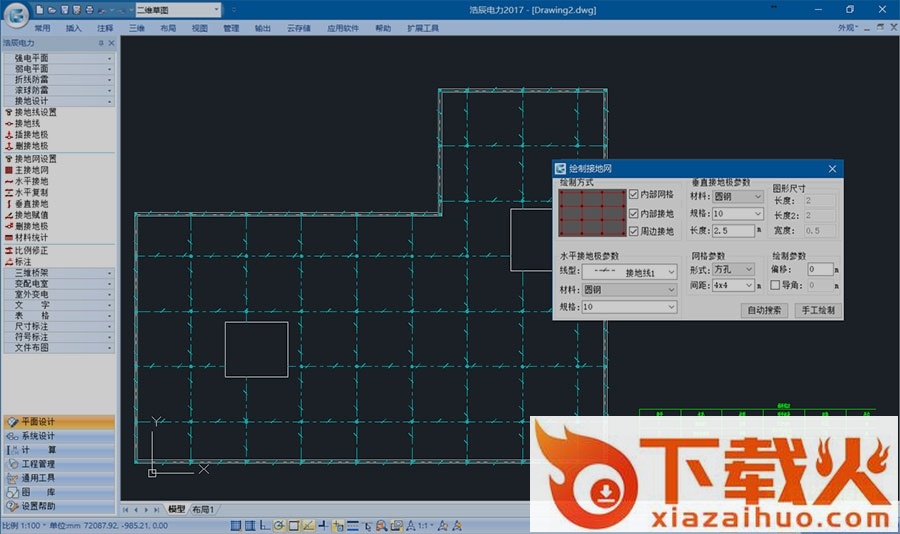
Task: Open the 注释 ribbon tab
Action: click(105, 28)
